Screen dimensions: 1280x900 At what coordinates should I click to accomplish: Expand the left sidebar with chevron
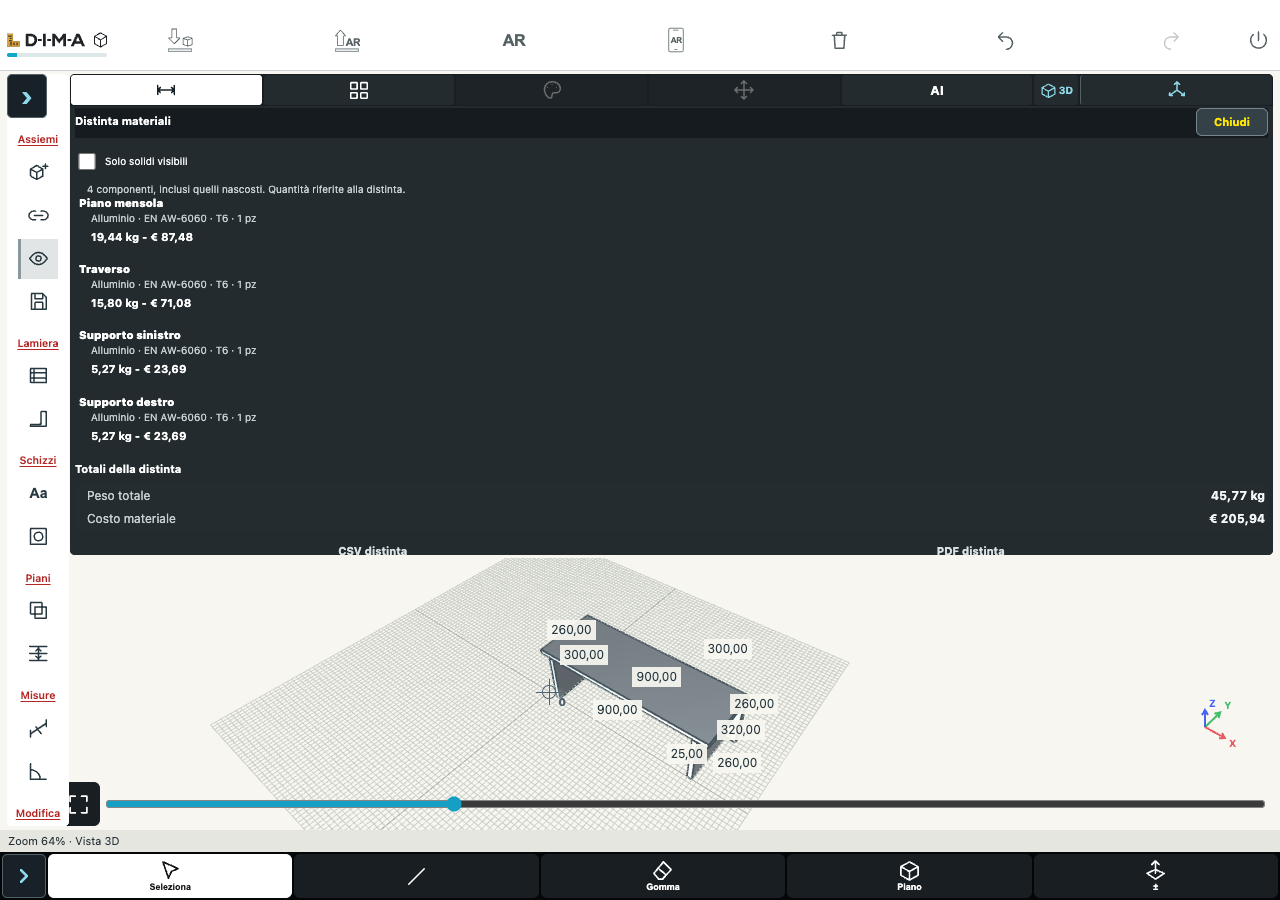26,97
